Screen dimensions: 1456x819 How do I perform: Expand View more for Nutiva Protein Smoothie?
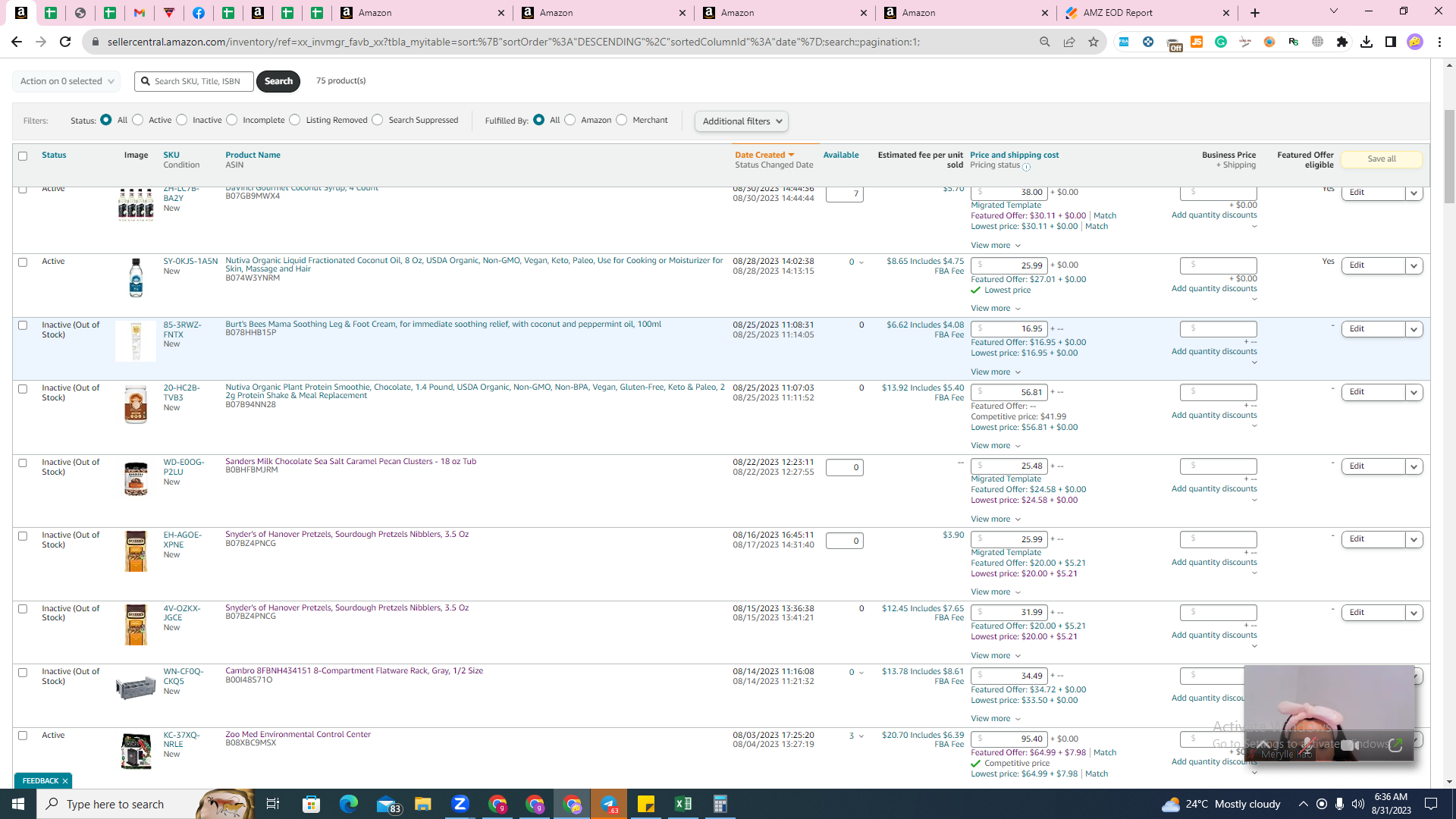(x=996, y=446)
